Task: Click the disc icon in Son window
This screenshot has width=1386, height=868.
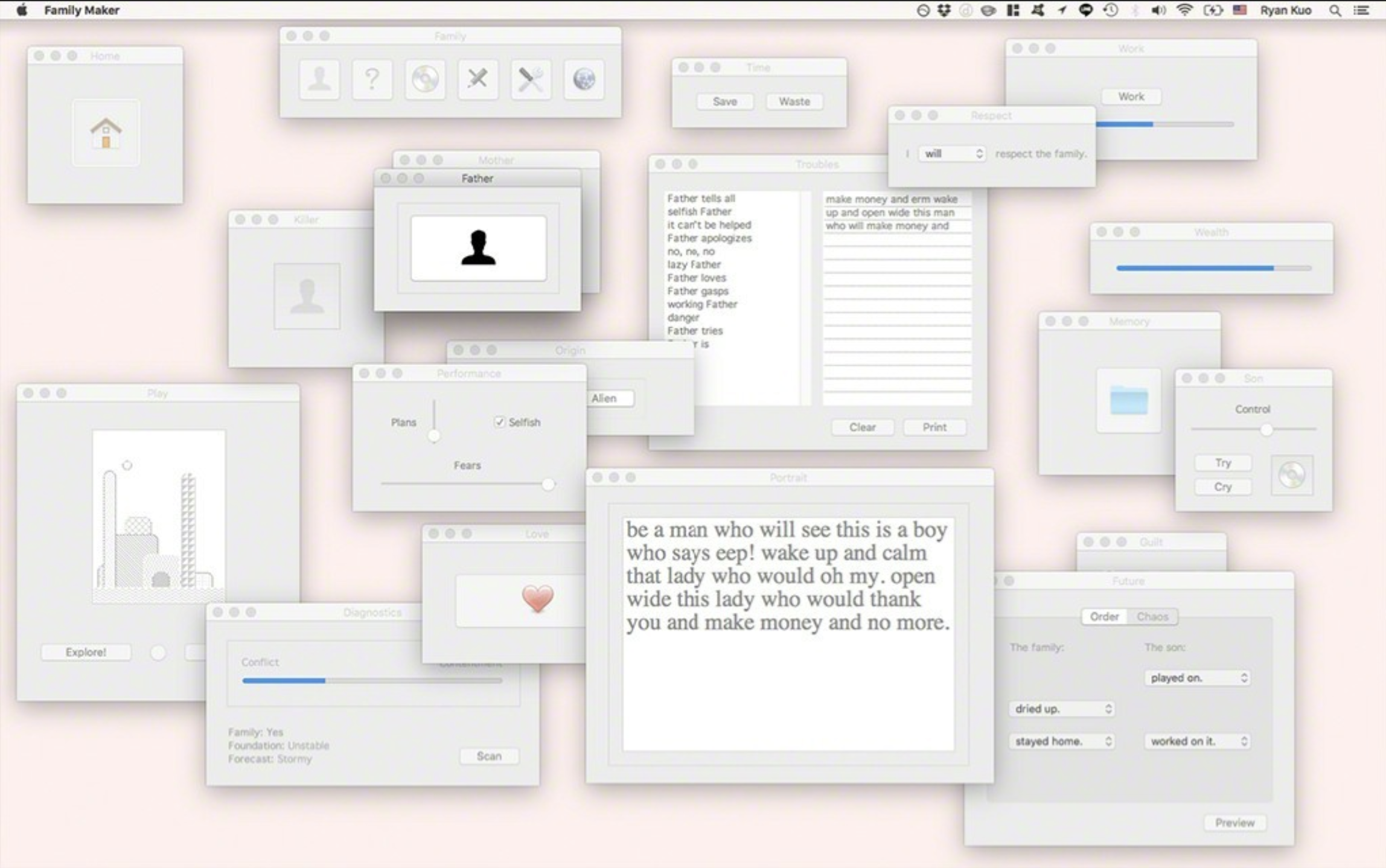Action: pyautogui.click(x=1291, y=475)
